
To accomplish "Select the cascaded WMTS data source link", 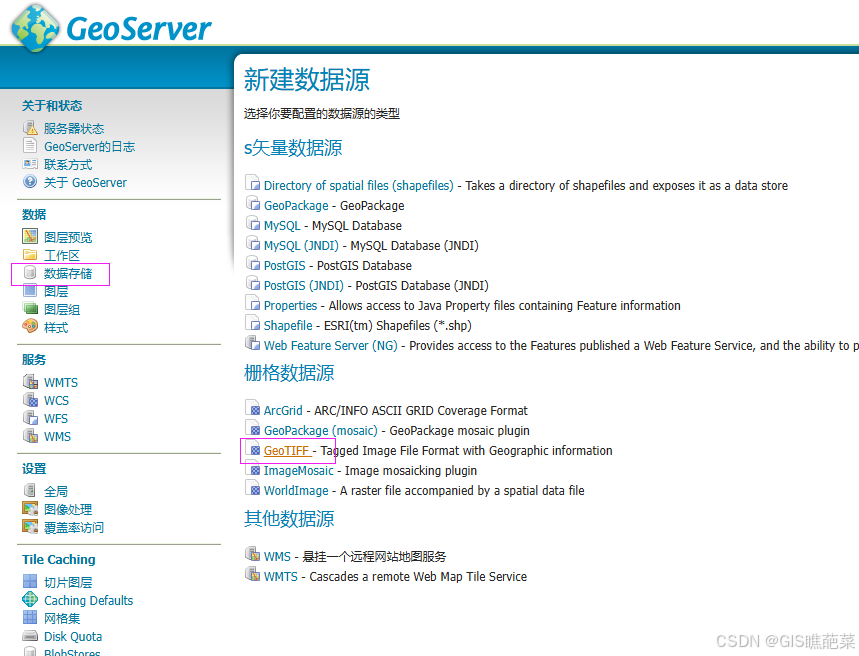I will tap(280, 577).
